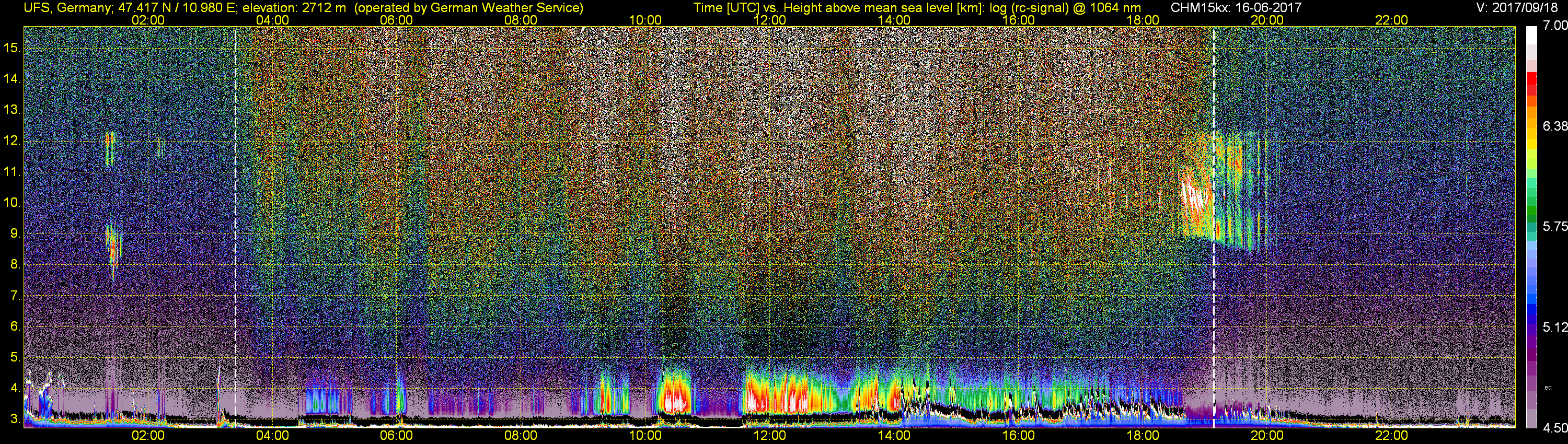1568x444 pixels.
Task: Click the "7." height axis label
Action: point(15,296)
